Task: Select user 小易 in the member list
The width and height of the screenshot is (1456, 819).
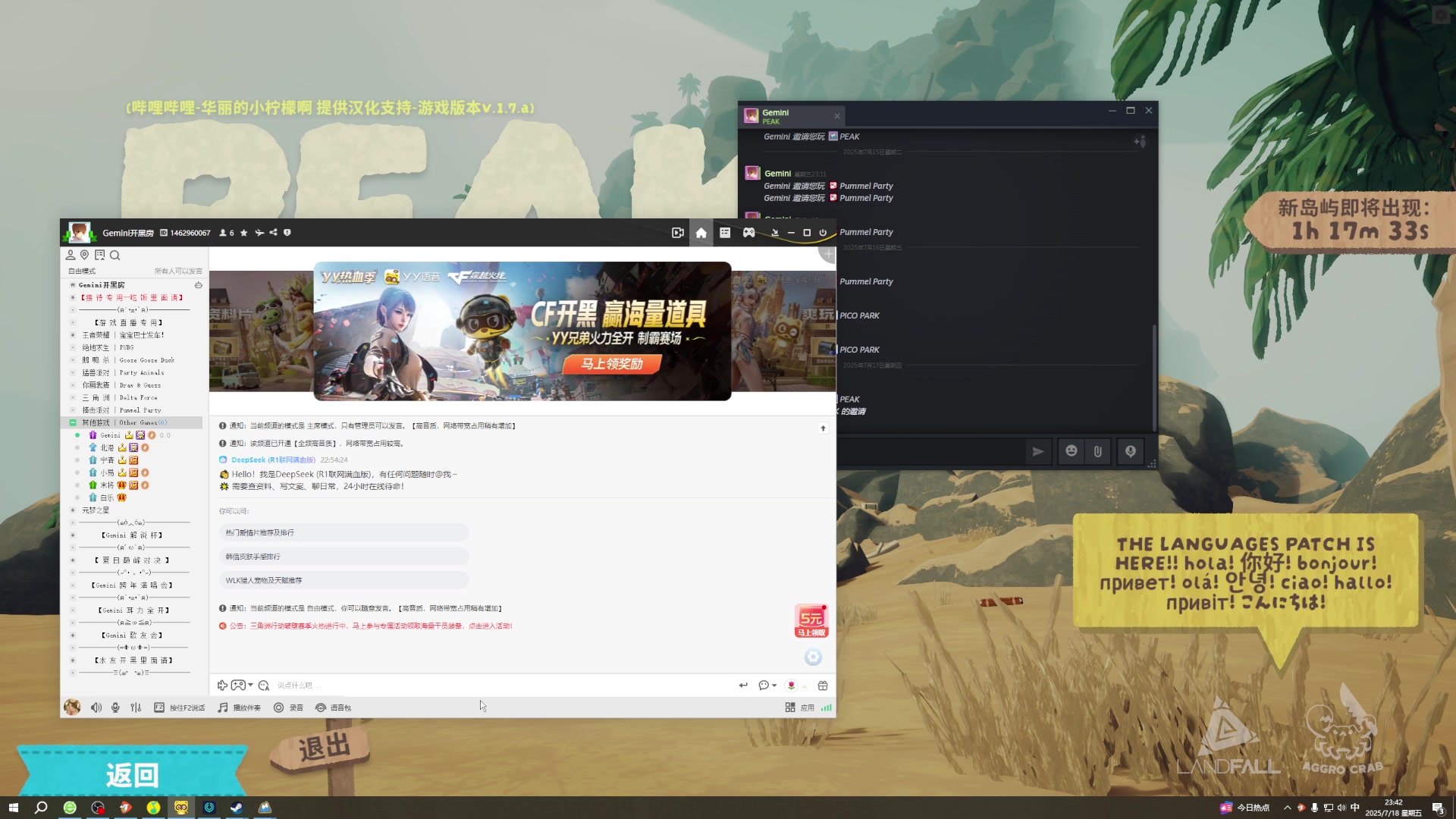Action: pyautogui.click(x=107, y=473)
